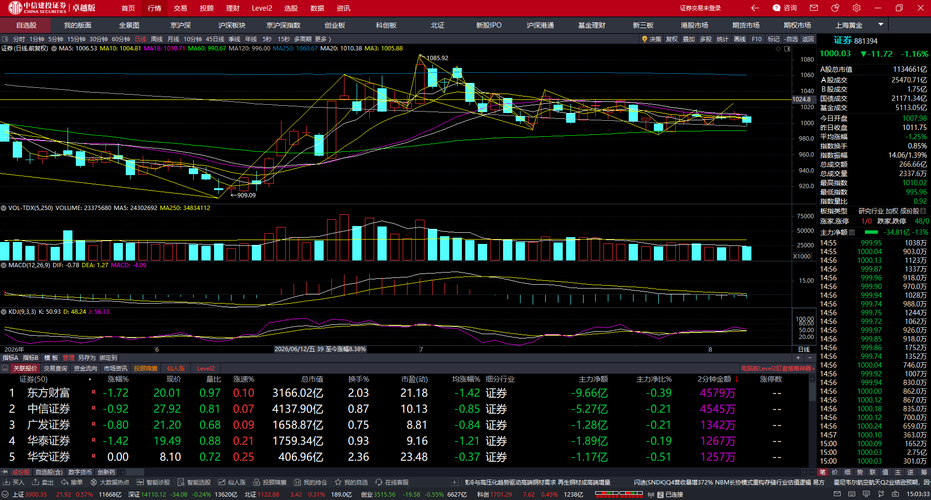Screen dimensions: 931x500
Task: Click the panel icon left of 关联报价 tab
Action: (x=5, y=368)
